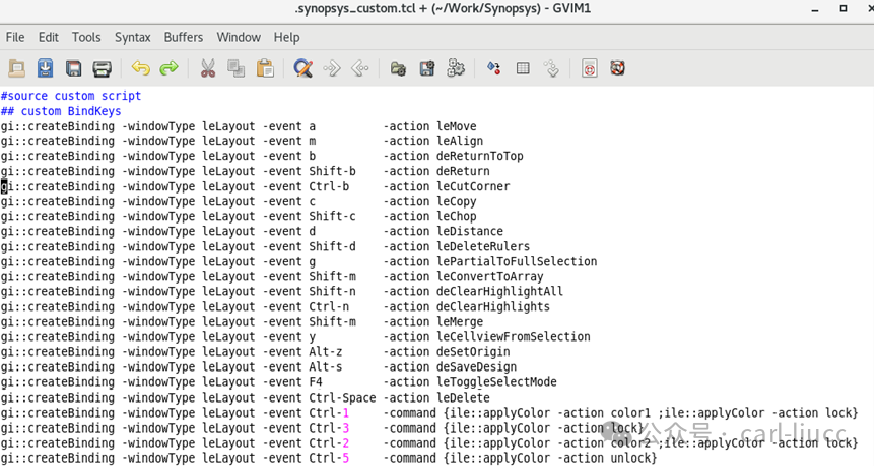Click the Find Help lifebuoy icon
Image resolution: width=874 pixels, height=468 pixels.
tap(617, 69)
